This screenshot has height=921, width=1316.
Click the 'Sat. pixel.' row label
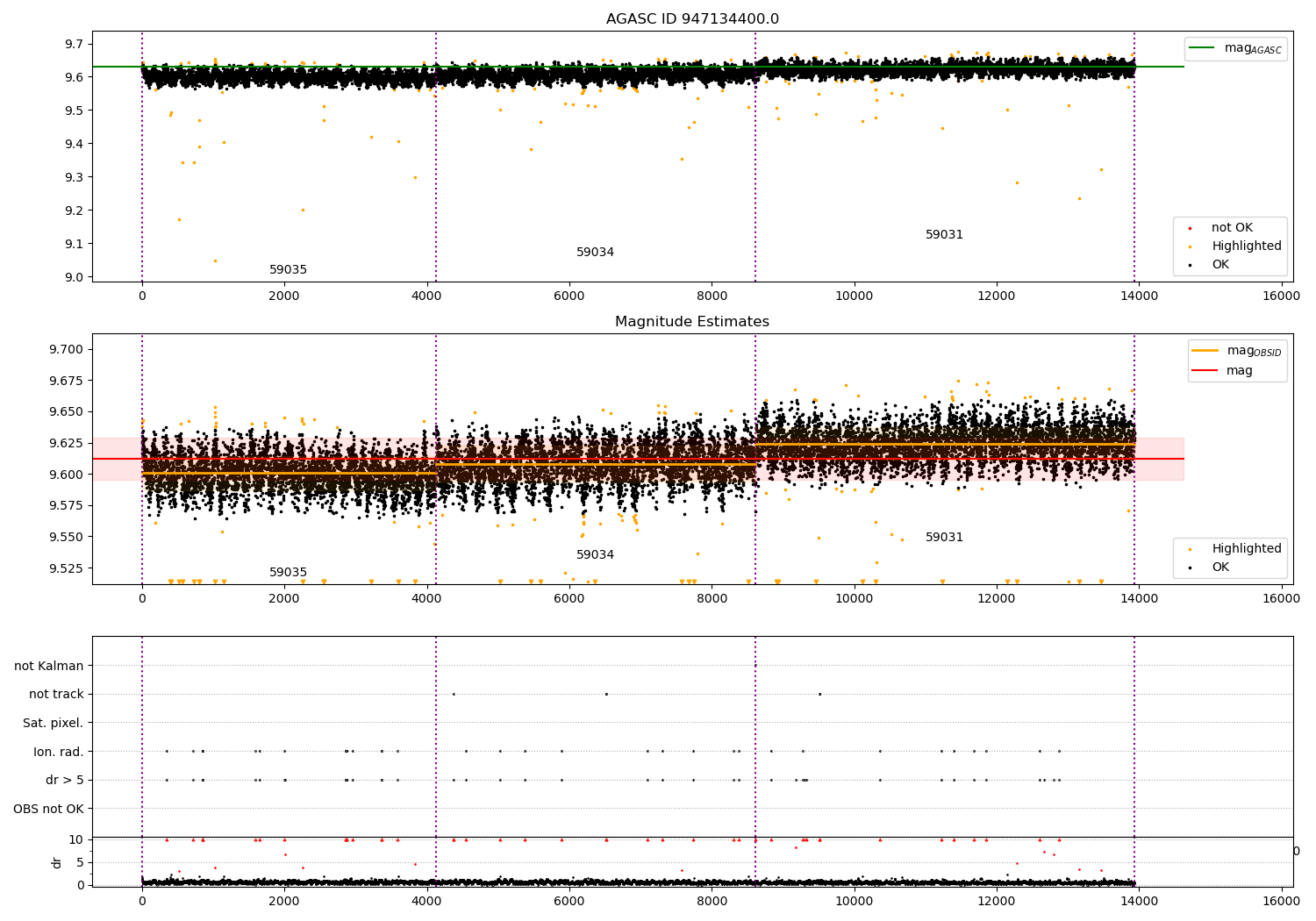tap(54, 724)
